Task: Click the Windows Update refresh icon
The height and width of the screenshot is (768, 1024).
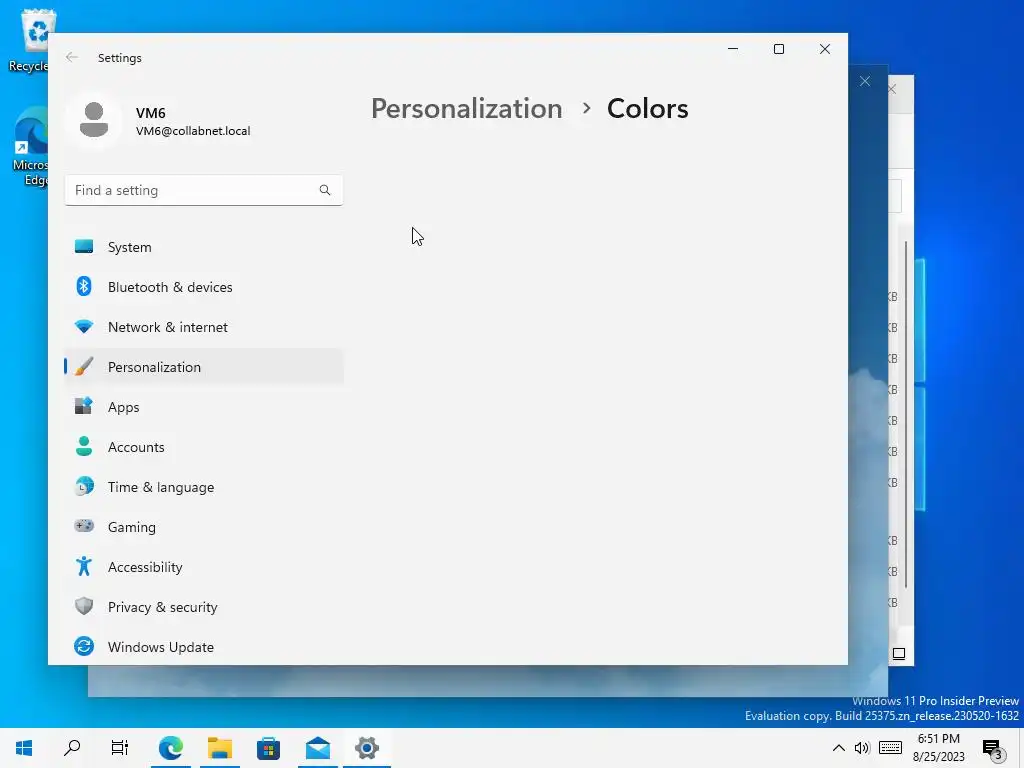Action: 84,646
